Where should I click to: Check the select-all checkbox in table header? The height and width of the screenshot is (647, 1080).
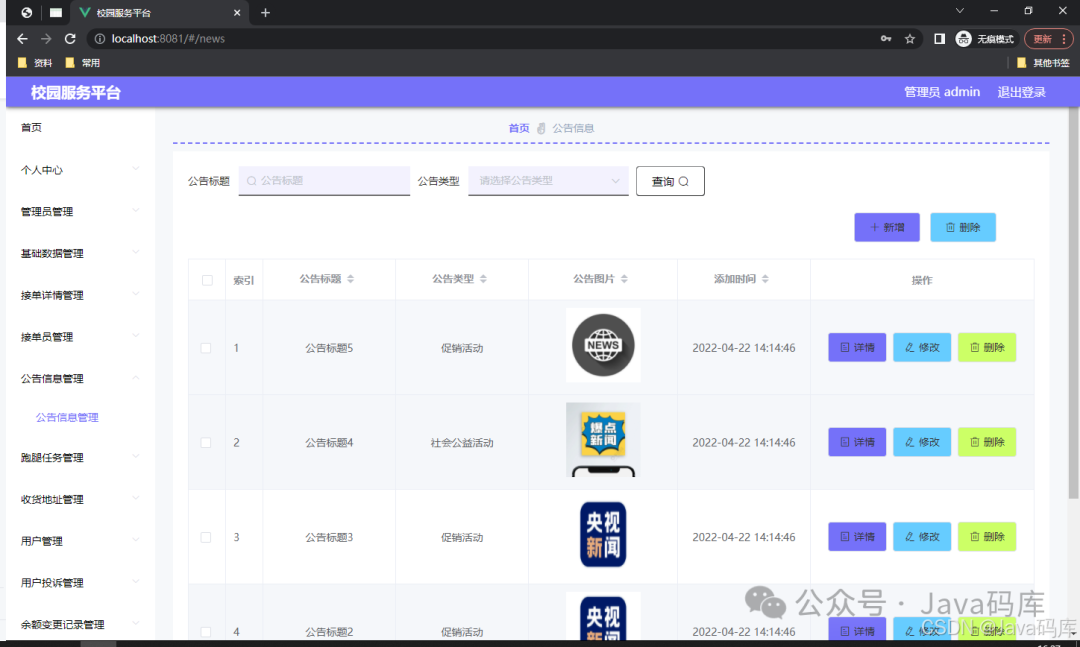207,280
